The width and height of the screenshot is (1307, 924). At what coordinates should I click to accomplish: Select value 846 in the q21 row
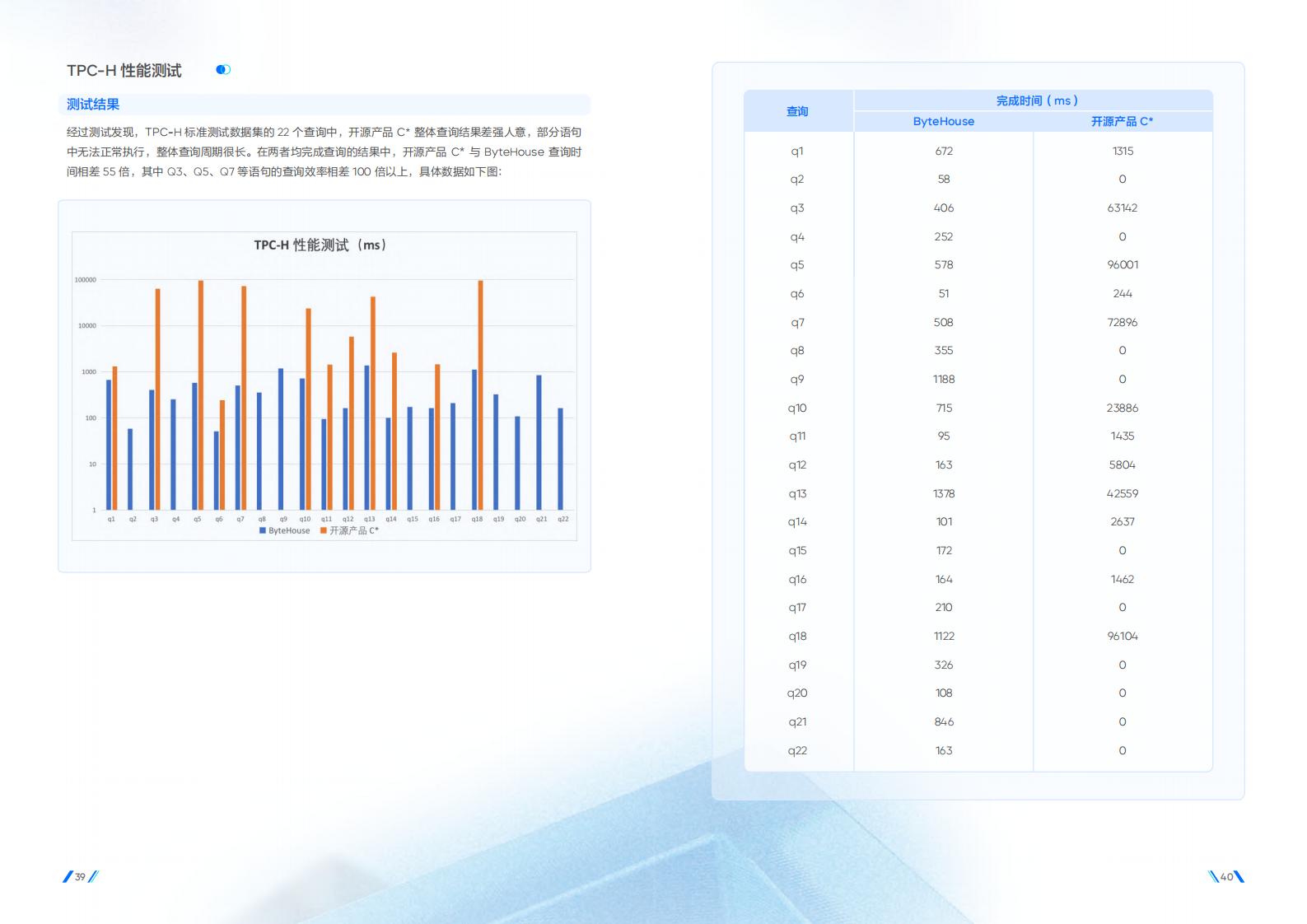coord(944,721)
